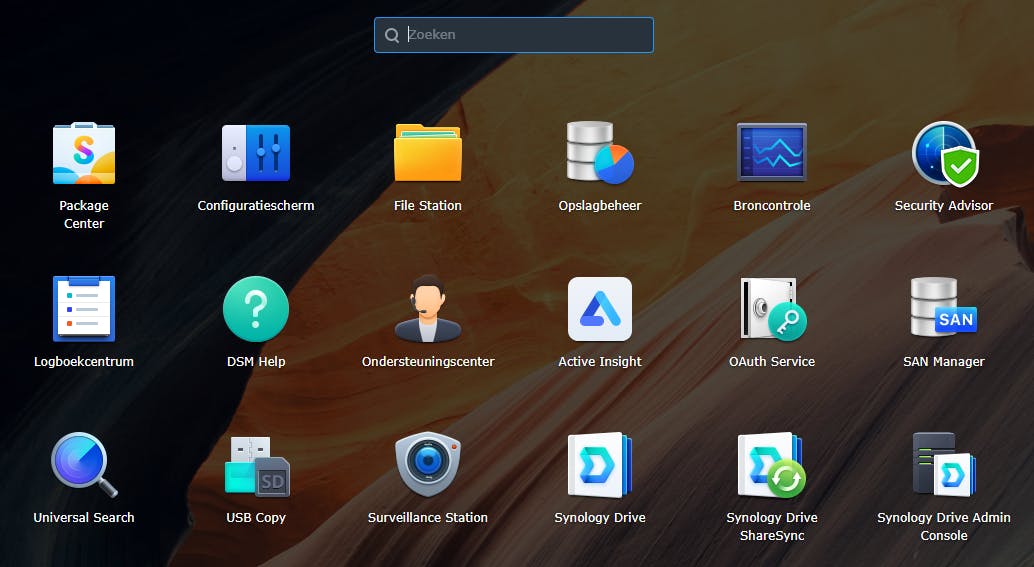Click the Zoeken search field
The height and width of the screenshot is (567, 1034).
click(x=514, y=35)
